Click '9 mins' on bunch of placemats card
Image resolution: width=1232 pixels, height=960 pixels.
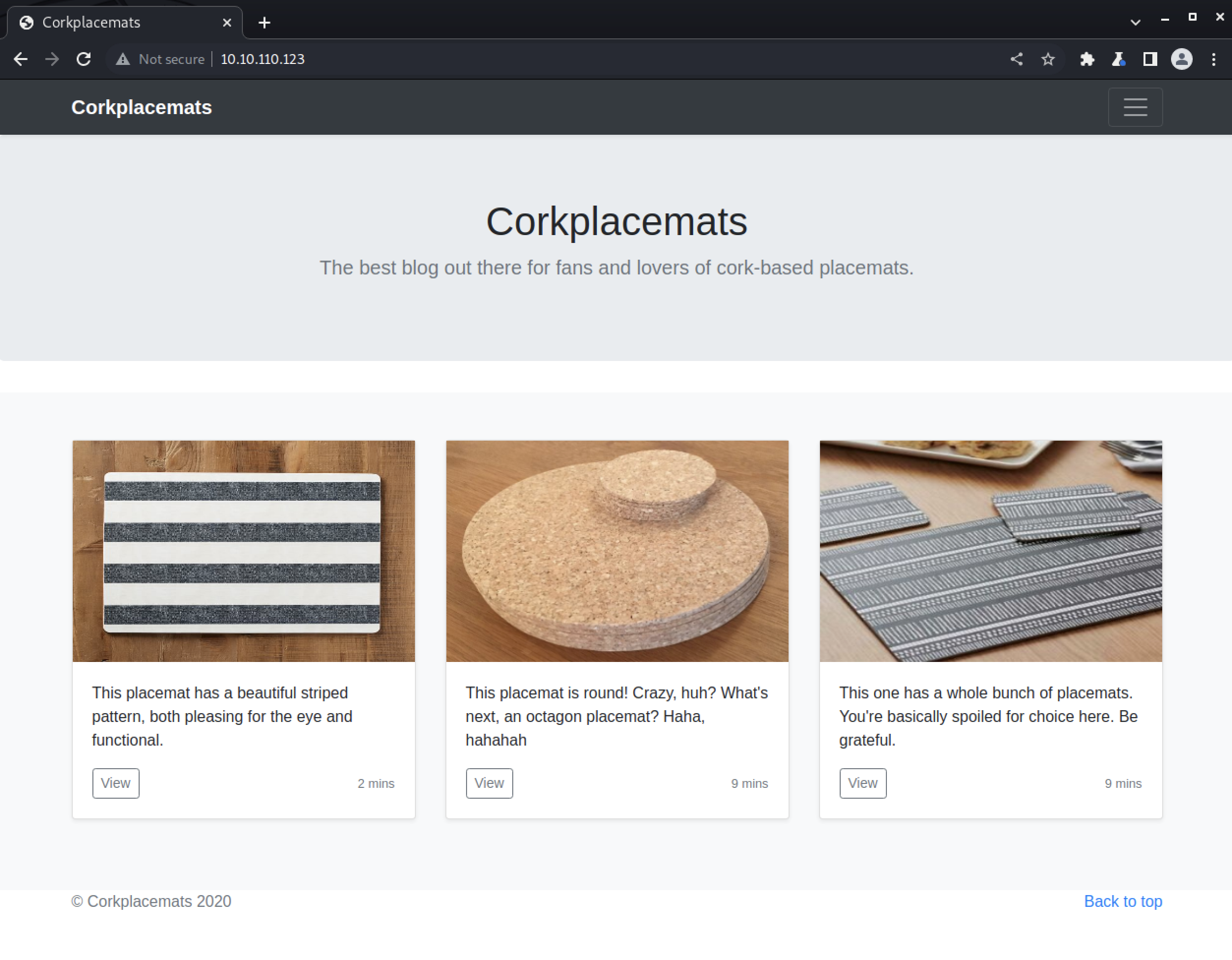tap(1122, 783)
